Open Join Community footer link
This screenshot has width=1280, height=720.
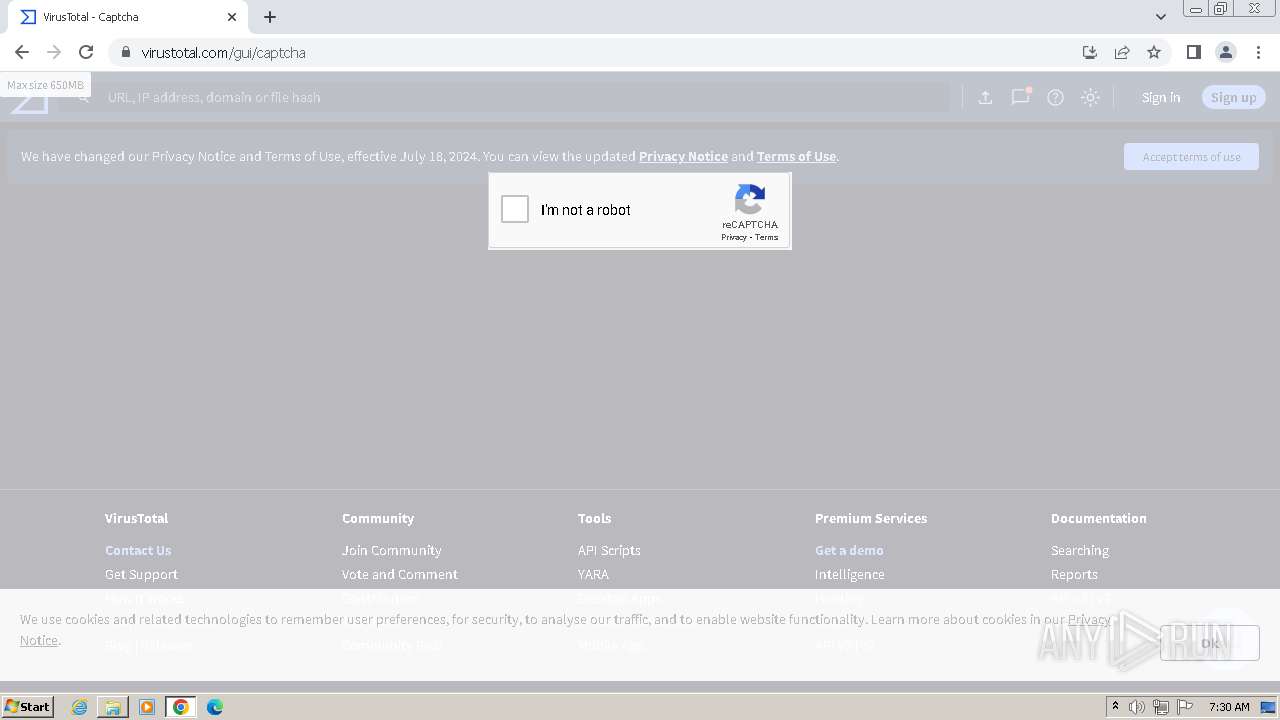click(391, 550)
